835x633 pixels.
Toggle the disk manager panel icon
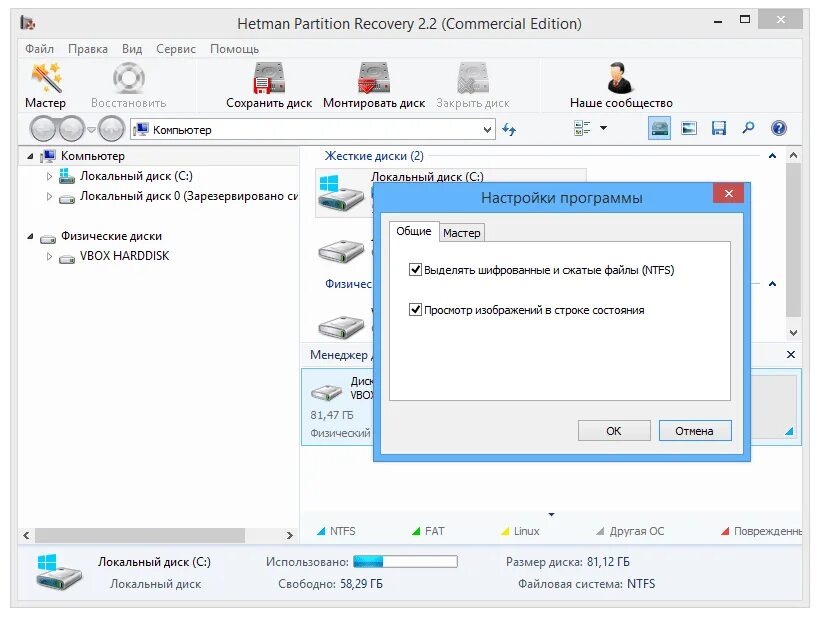tap(659, 128)
